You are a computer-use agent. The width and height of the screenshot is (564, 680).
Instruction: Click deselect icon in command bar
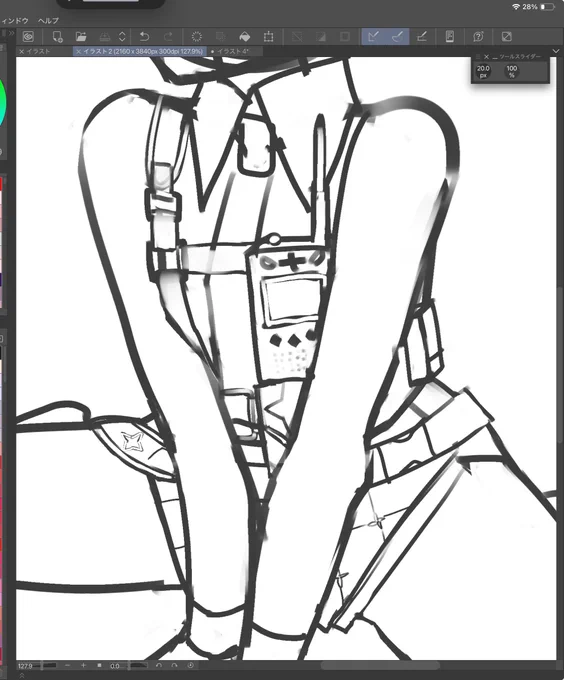pyautogui.click(x=297, y=37)
